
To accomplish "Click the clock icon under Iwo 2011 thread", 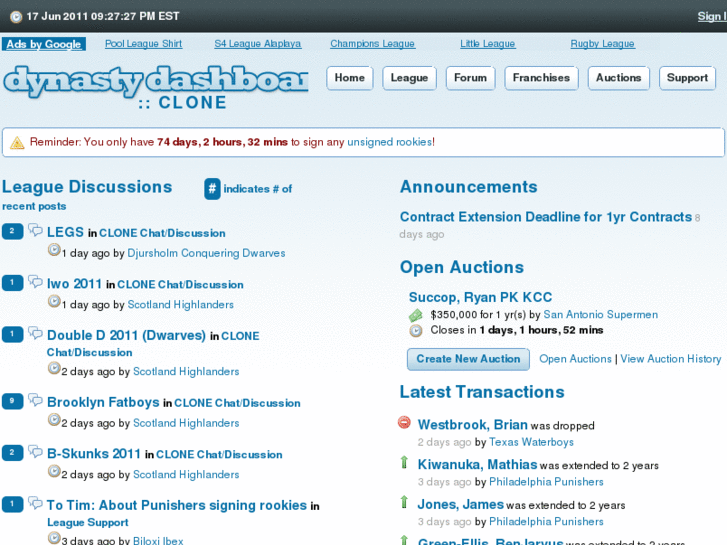I will [54, 301].
